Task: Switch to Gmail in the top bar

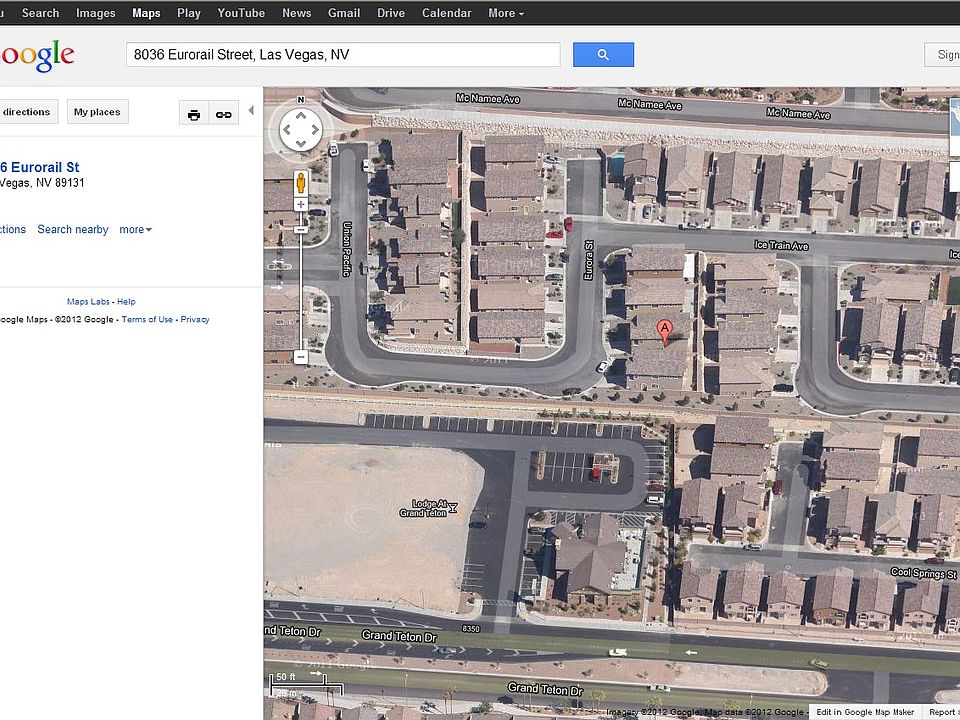Action: click(x=344, y=13)
